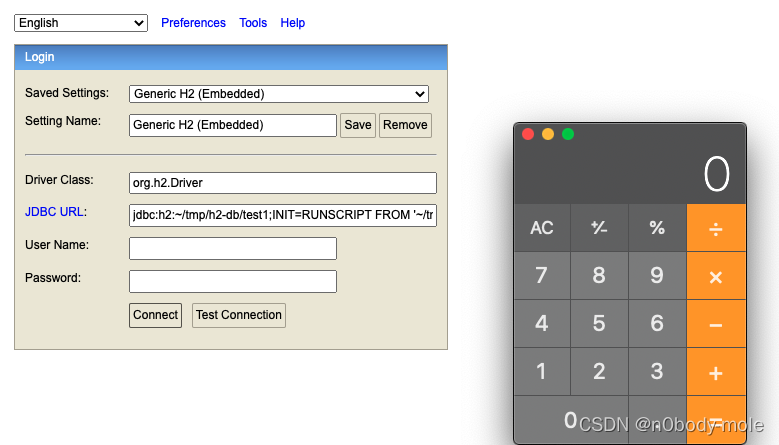Click the calculator minus key

tap(716, 323)
